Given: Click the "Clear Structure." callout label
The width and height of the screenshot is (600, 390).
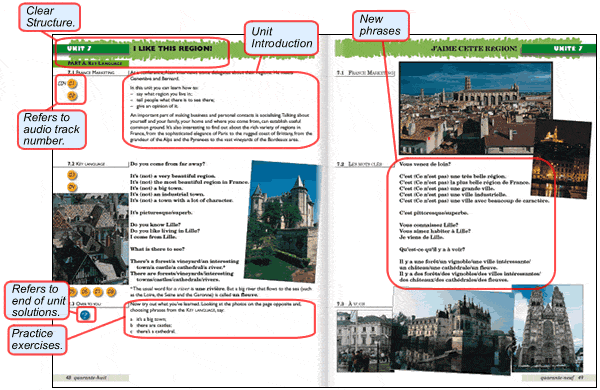Looking at the screenshot, I should [50, 17].
